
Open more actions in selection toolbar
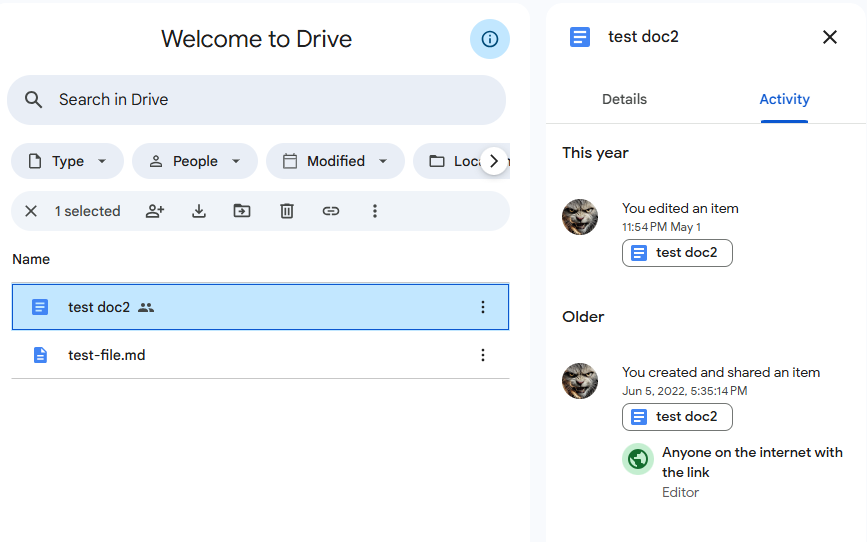(375, 211)
